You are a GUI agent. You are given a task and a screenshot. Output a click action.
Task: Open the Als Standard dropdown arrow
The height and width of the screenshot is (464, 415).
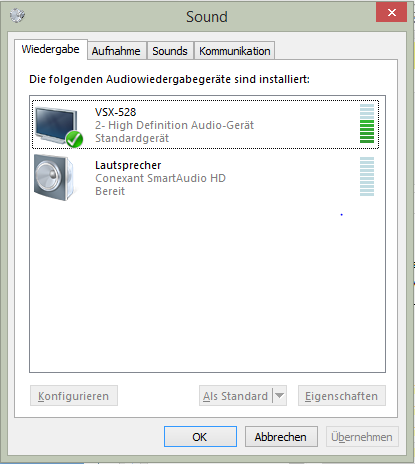(280, 396)
